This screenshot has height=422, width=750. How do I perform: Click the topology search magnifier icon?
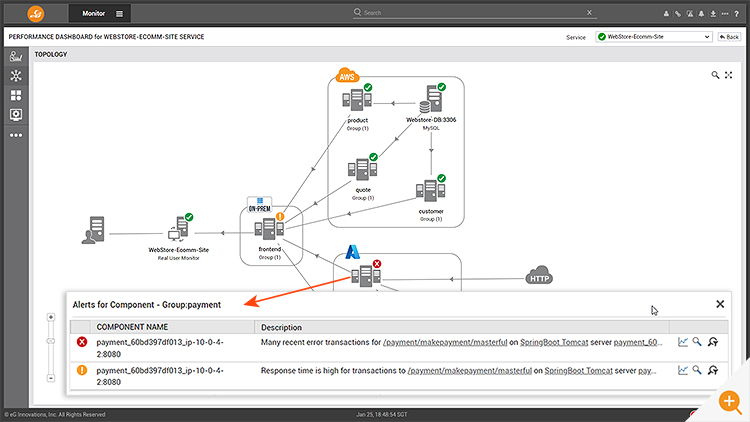(715, 75)
